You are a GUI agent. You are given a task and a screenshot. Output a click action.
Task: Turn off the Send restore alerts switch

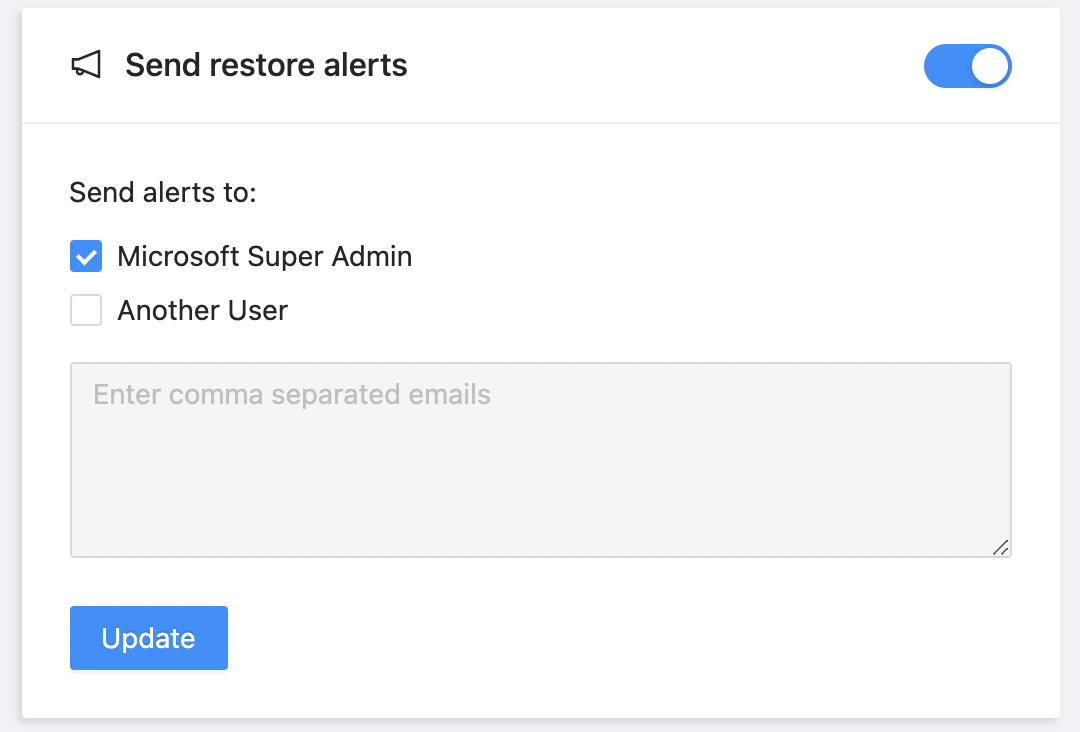click(x=967, y=66)
